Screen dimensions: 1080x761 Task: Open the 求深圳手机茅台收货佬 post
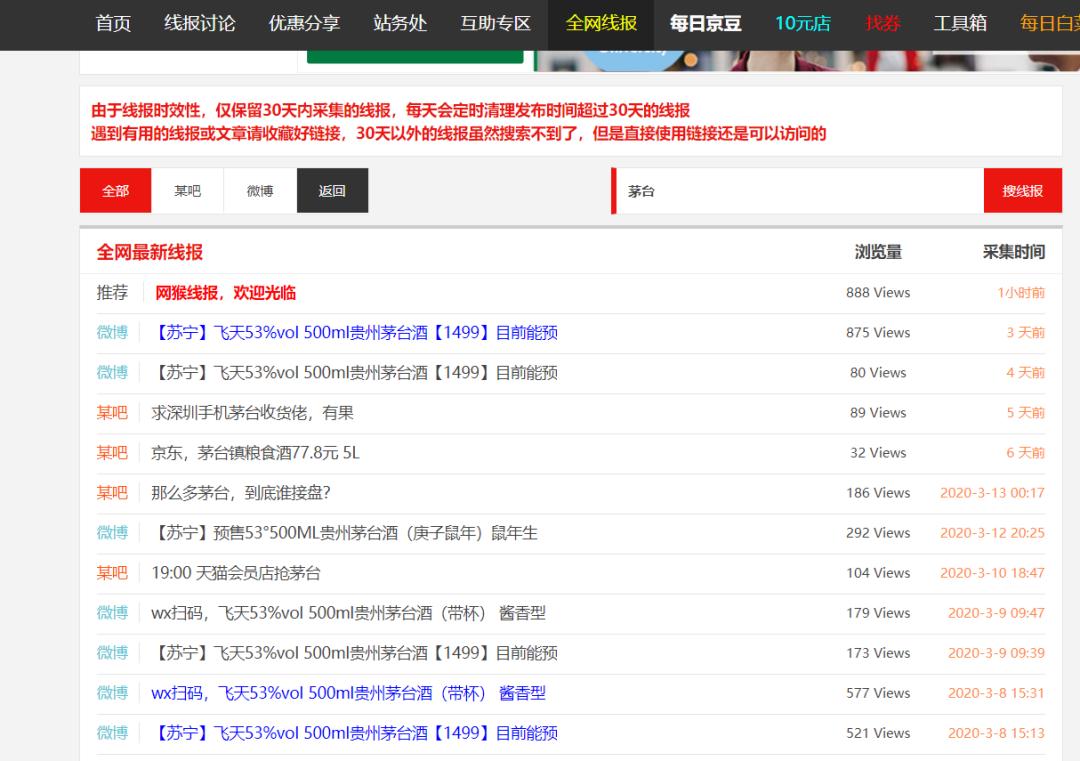pyautogui.click(x=250, y=412)
